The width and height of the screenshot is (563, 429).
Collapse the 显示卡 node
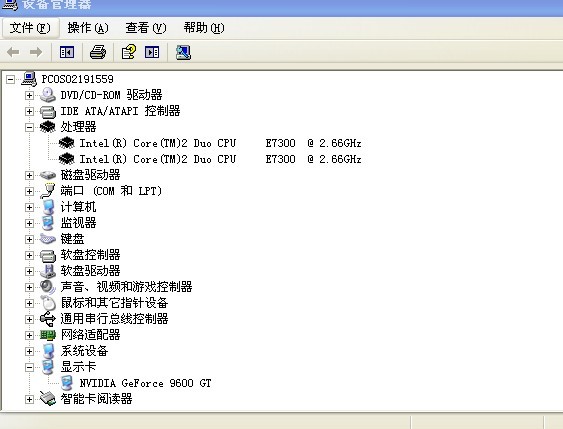29,367
